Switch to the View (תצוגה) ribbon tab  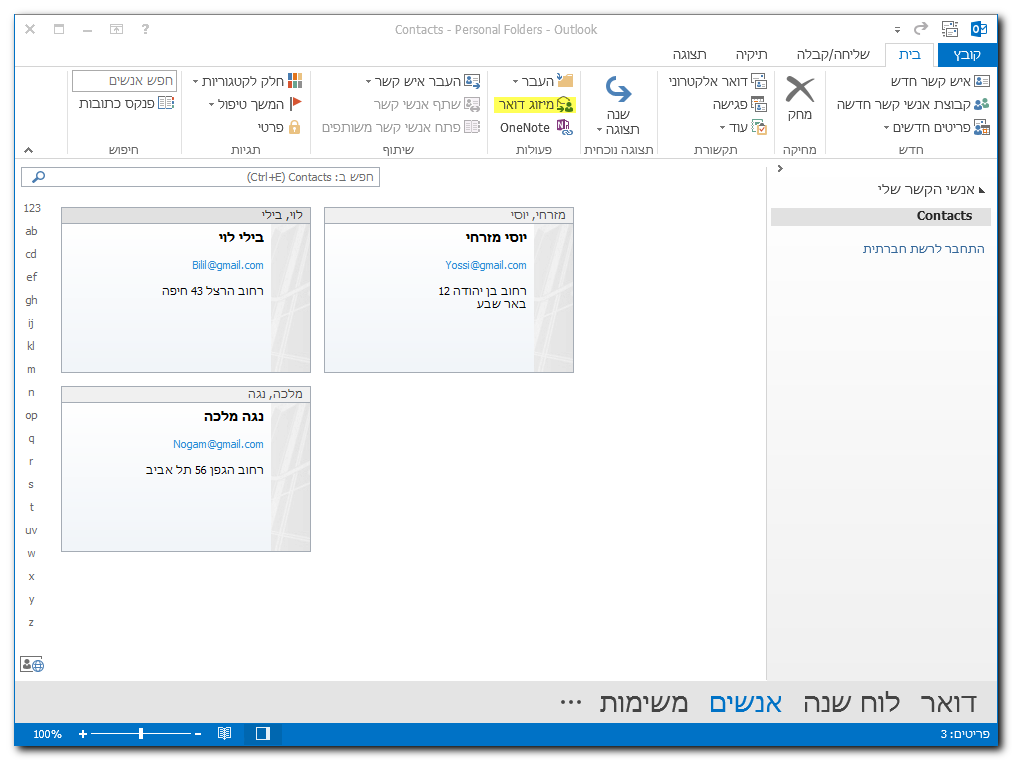pos(689,54)
